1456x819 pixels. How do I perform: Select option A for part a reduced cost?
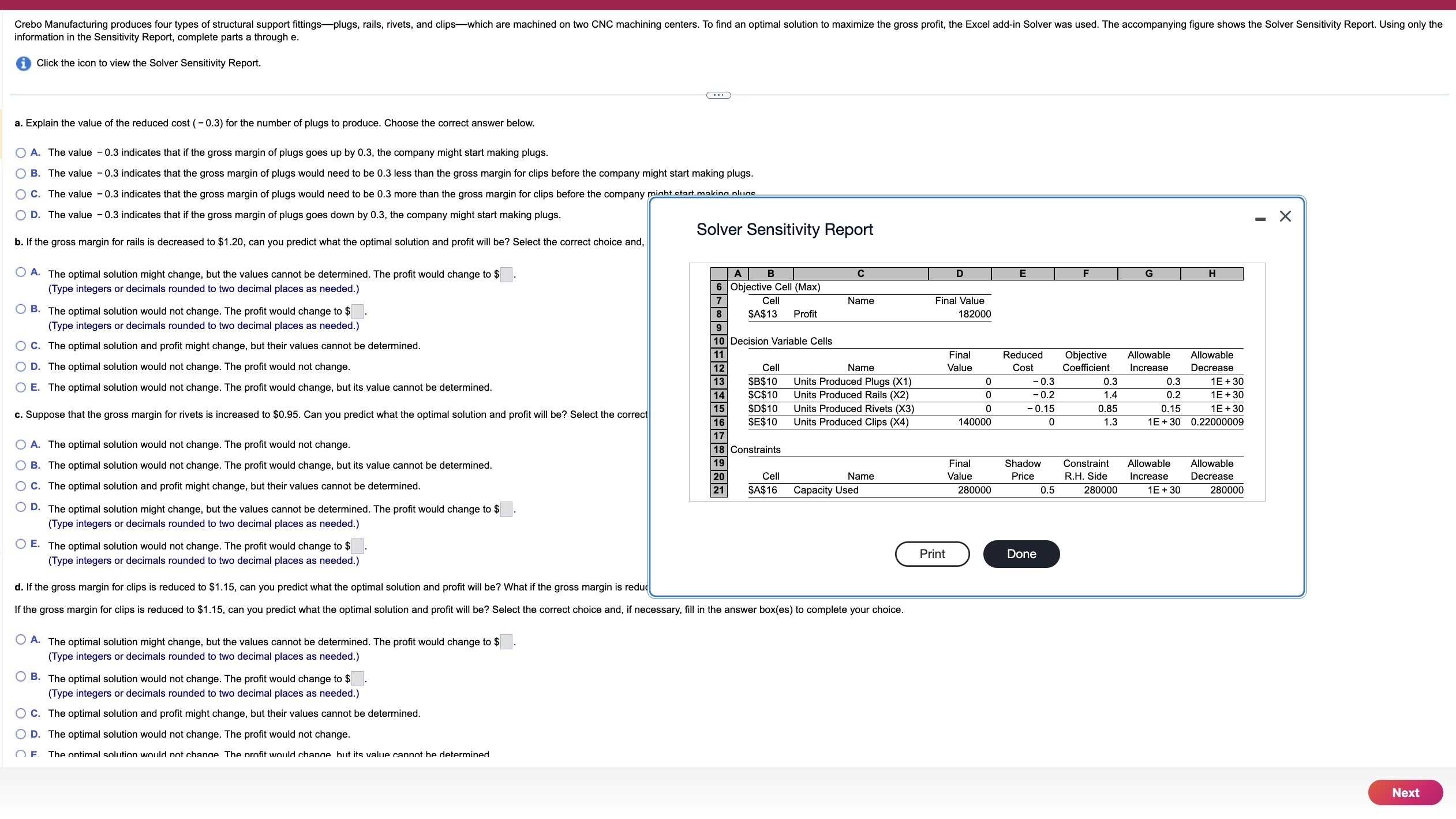point(21,153)
